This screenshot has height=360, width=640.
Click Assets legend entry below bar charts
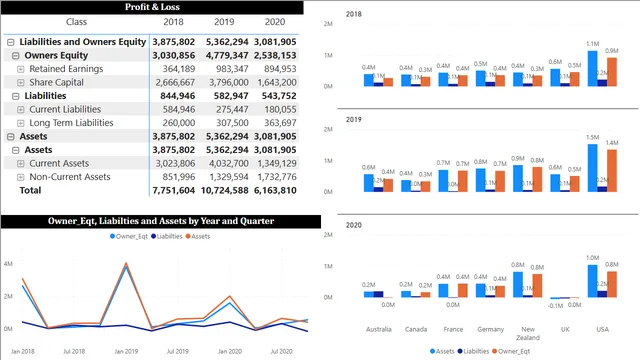pos(442,351)
